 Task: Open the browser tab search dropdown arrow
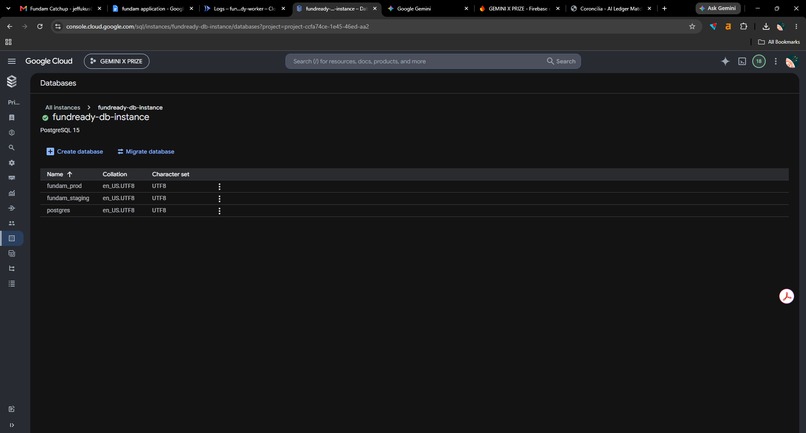coord(8,8)
